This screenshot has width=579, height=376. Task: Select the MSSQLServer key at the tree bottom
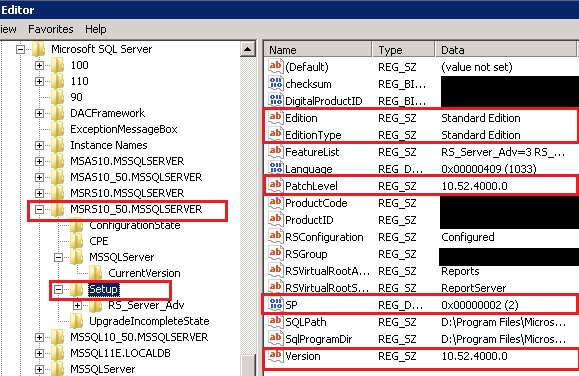103,369
